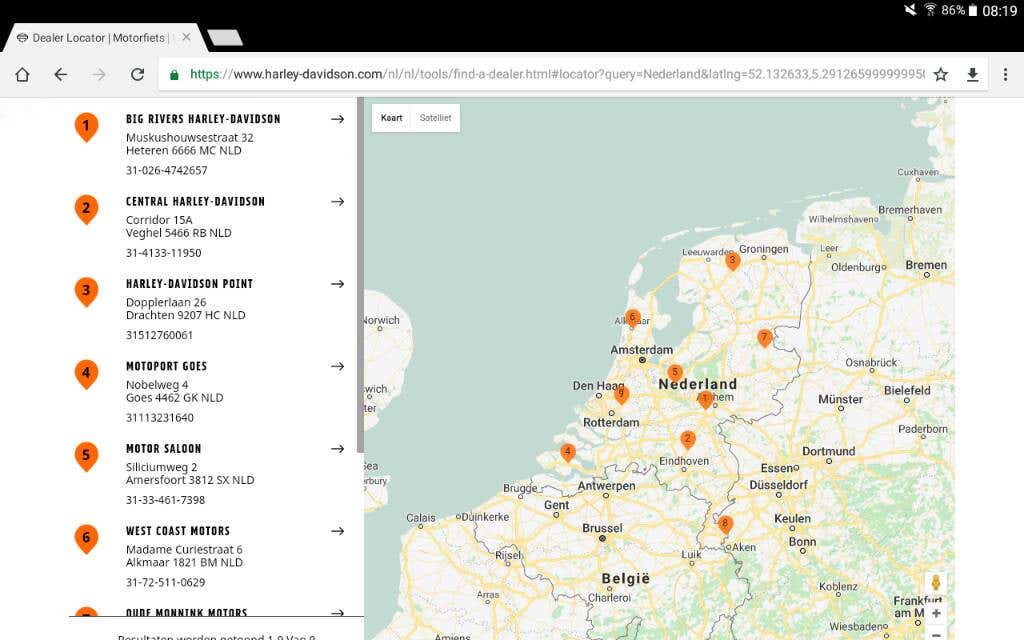This screenshot has width=1024, height=640.
Task: Click the dealer list scrollbar
Action: point(360,275)
